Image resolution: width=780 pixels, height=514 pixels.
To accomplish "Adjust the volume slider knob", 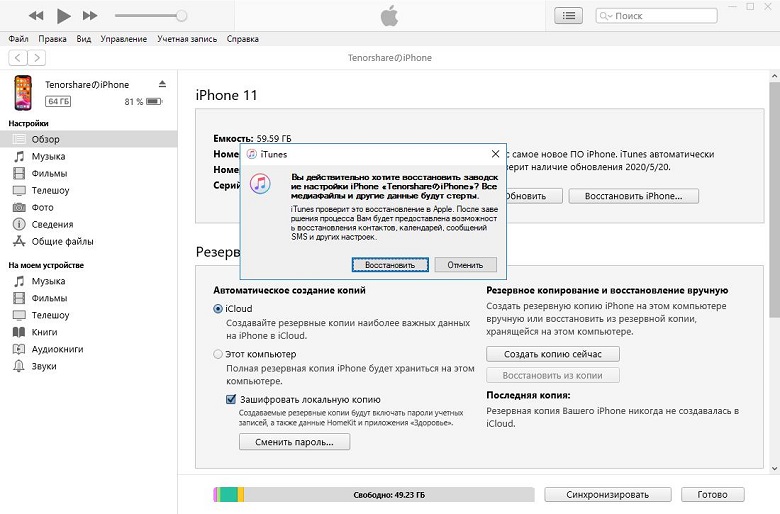I will click(182, 16).
